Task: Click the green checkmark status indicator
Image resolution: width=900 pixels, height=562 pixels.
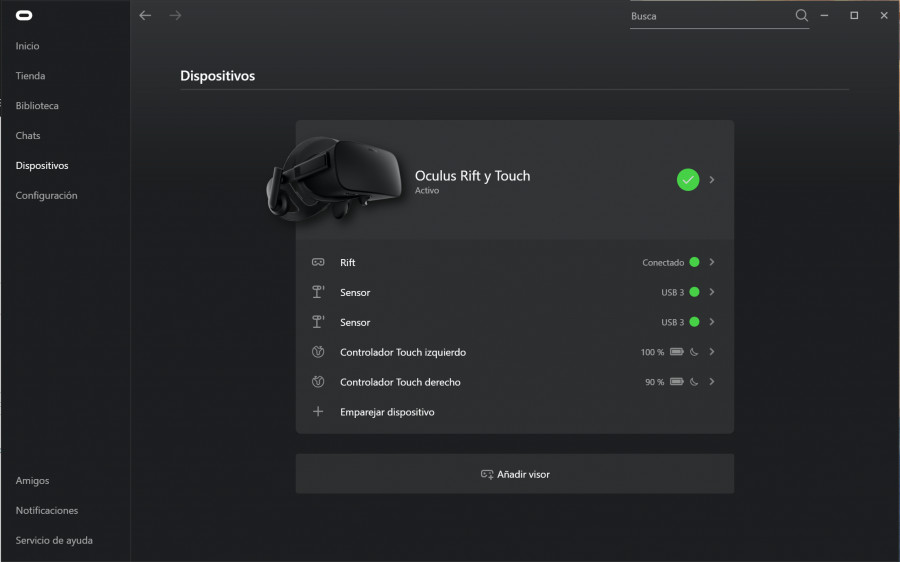Action: click(688, 180)
